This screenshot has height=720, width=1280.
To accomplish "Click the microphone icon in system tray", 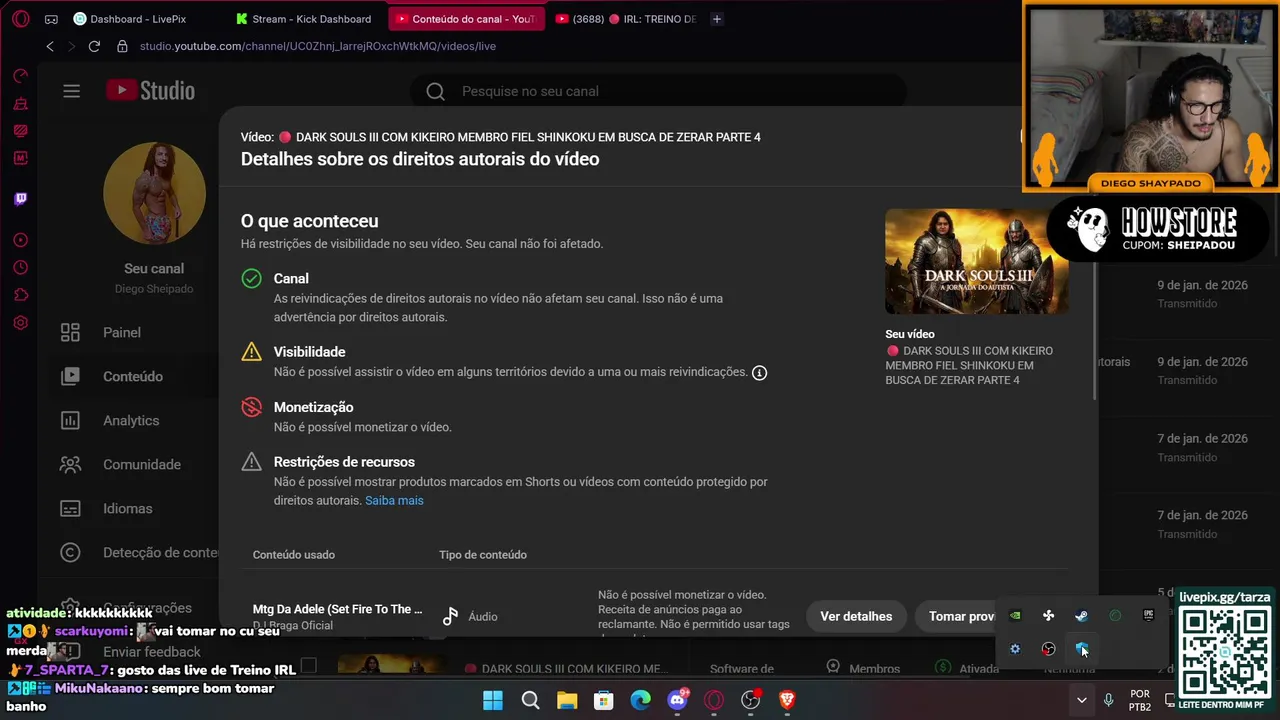I will click(x=1108, y=700).
